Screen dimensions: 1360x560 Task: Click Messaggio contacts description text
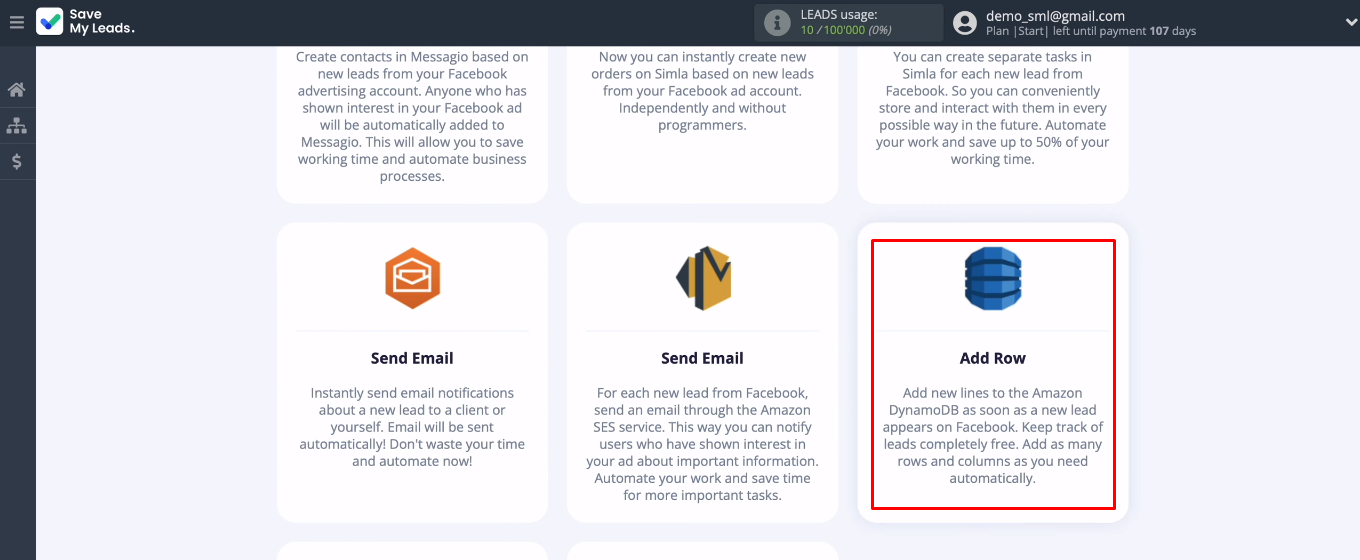click(412, 117)
